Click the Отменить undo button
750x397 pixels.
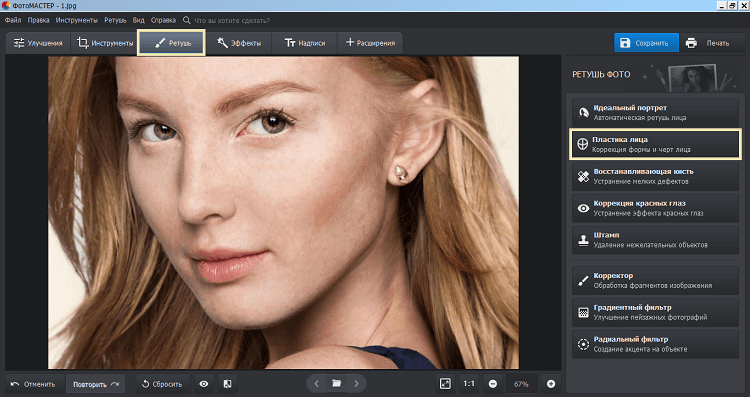tap(33, 384)
